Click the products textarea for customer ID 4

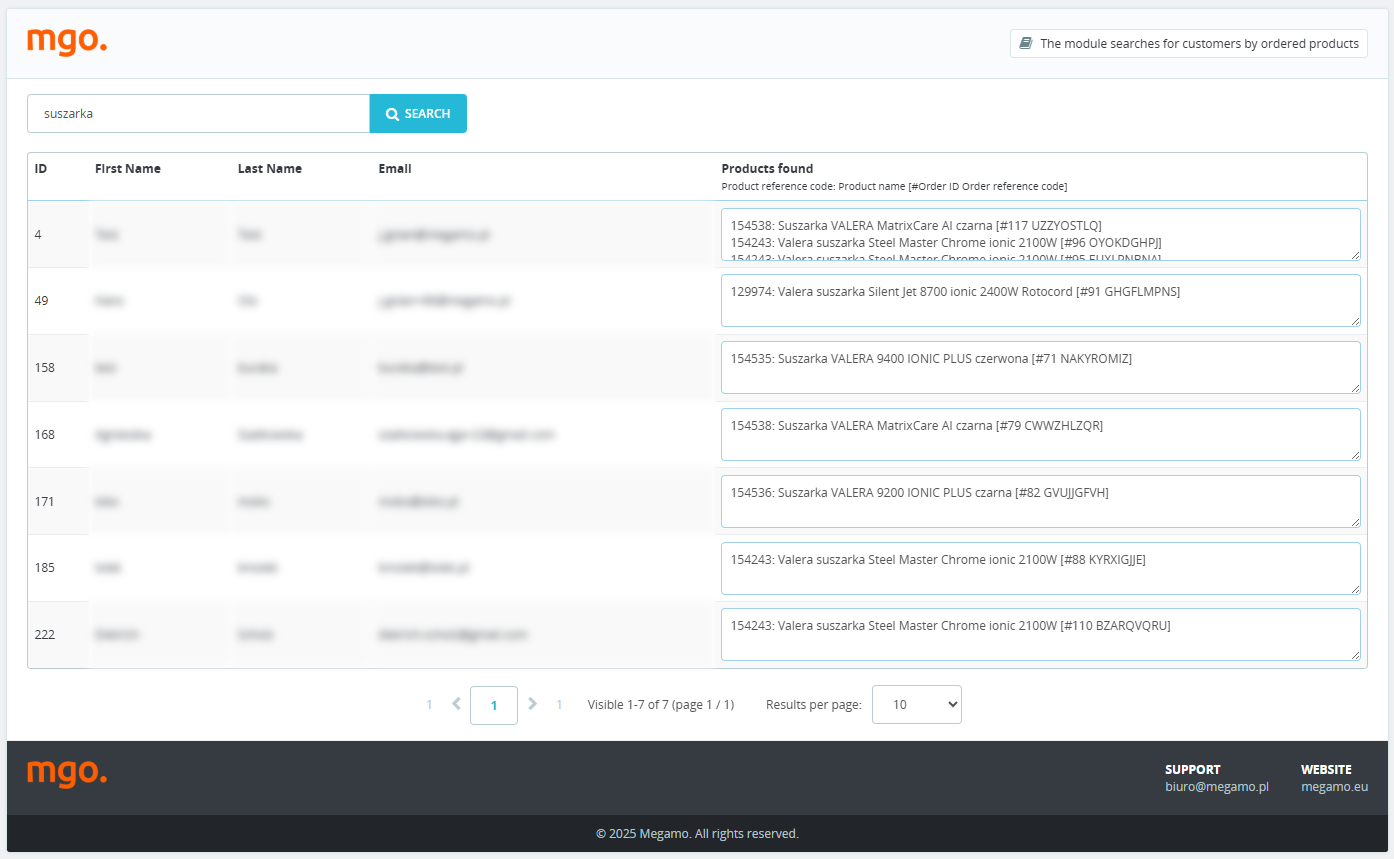1040,234
